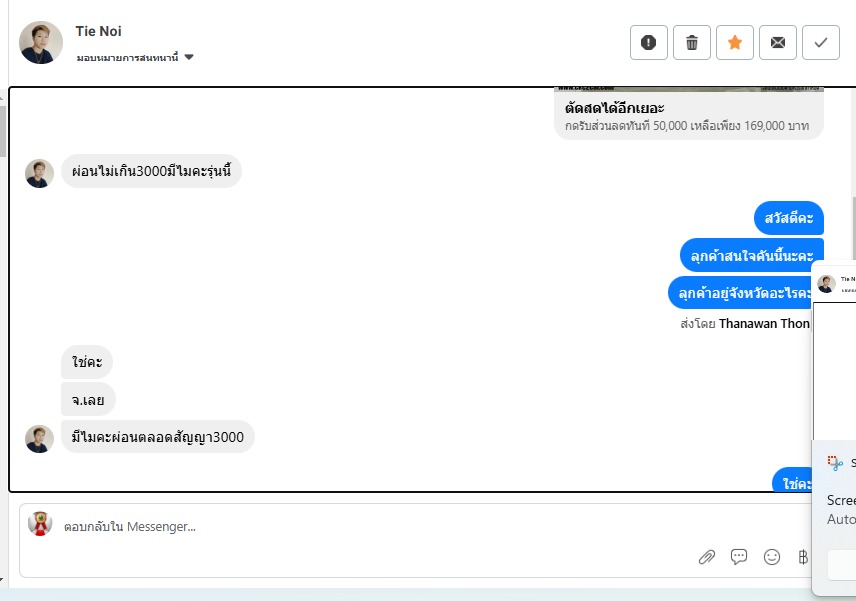Click the page avatar beside reply box
Image resolution: width=856 pixels, height=601 pixels.
40,524
